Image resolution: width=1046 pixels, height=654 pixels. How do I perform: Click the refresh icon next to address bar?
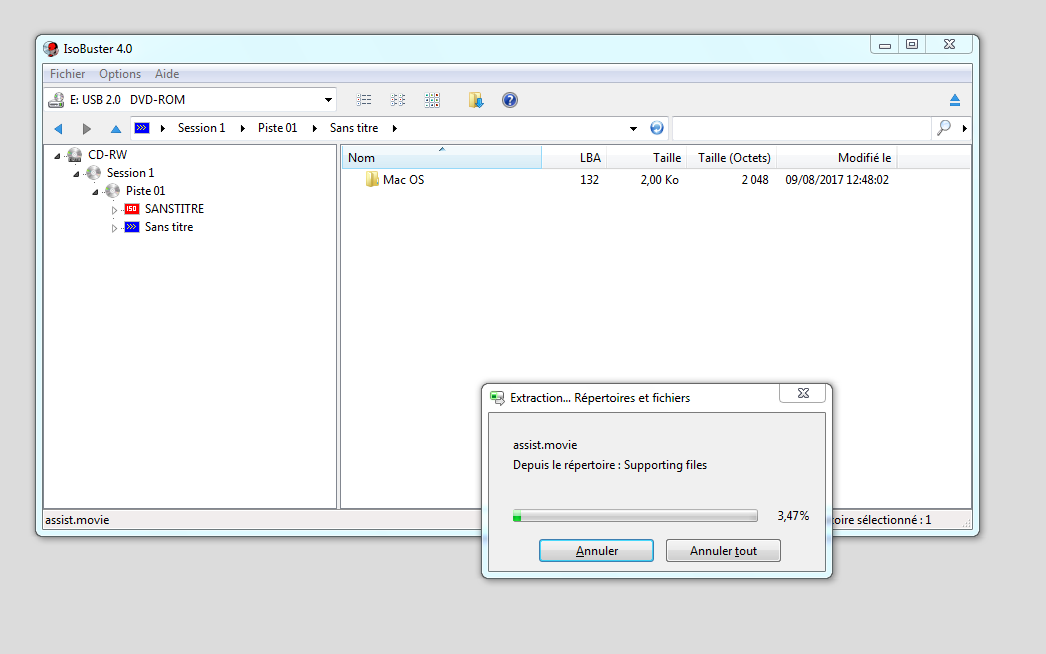click(x=657, y=128)
